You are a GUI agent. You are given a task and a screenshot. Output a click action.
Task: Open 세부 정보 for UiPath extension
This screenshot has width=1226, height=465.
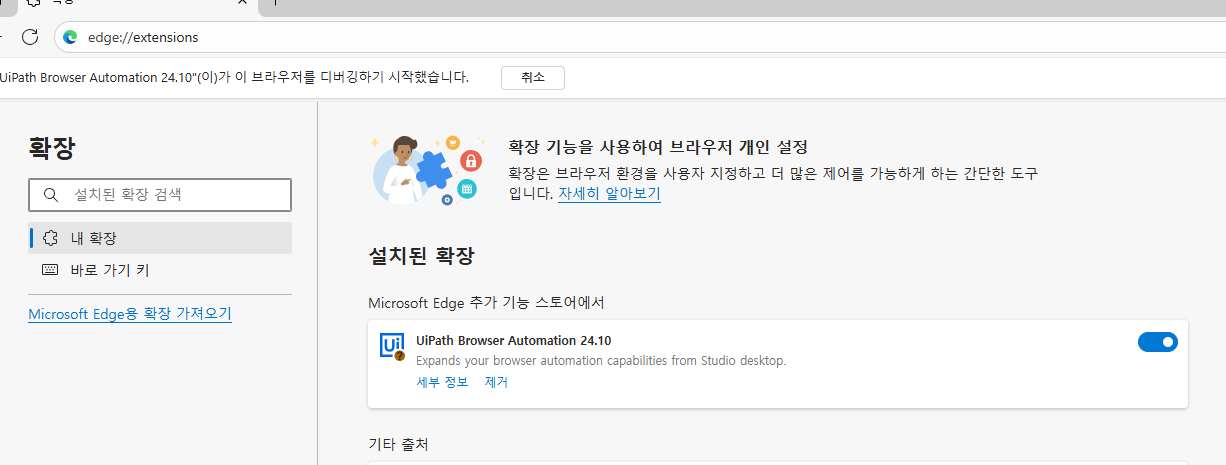click(442, 382)
